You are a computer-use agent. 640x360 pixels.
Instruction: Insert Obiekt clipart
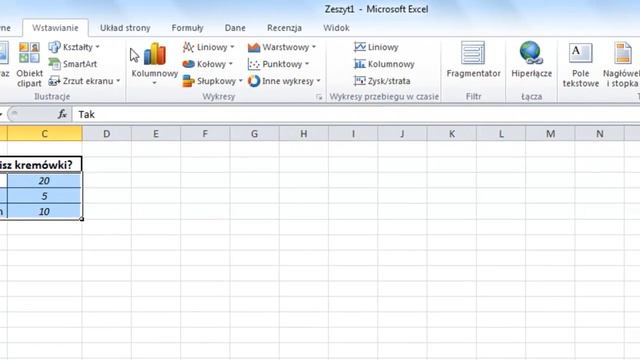(x=29, y=64)
